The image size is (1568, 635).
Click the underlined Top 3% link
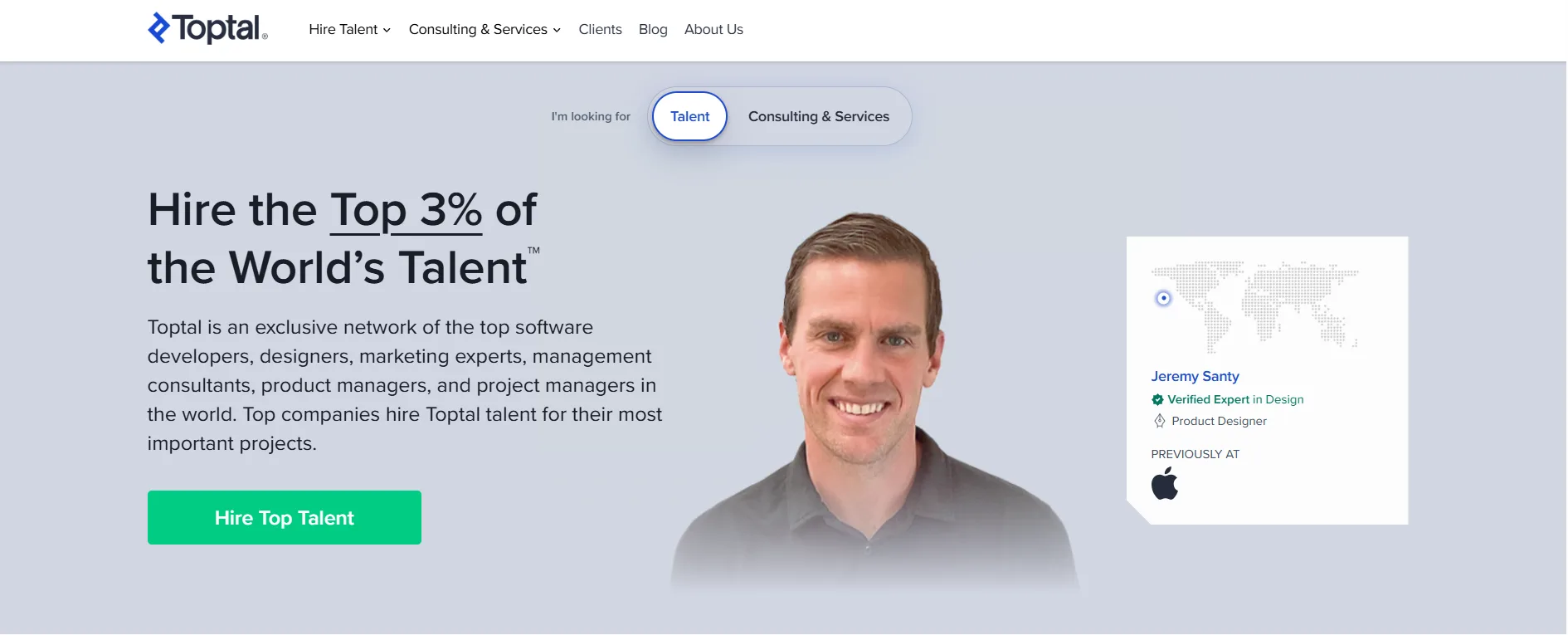coord(406,210)
